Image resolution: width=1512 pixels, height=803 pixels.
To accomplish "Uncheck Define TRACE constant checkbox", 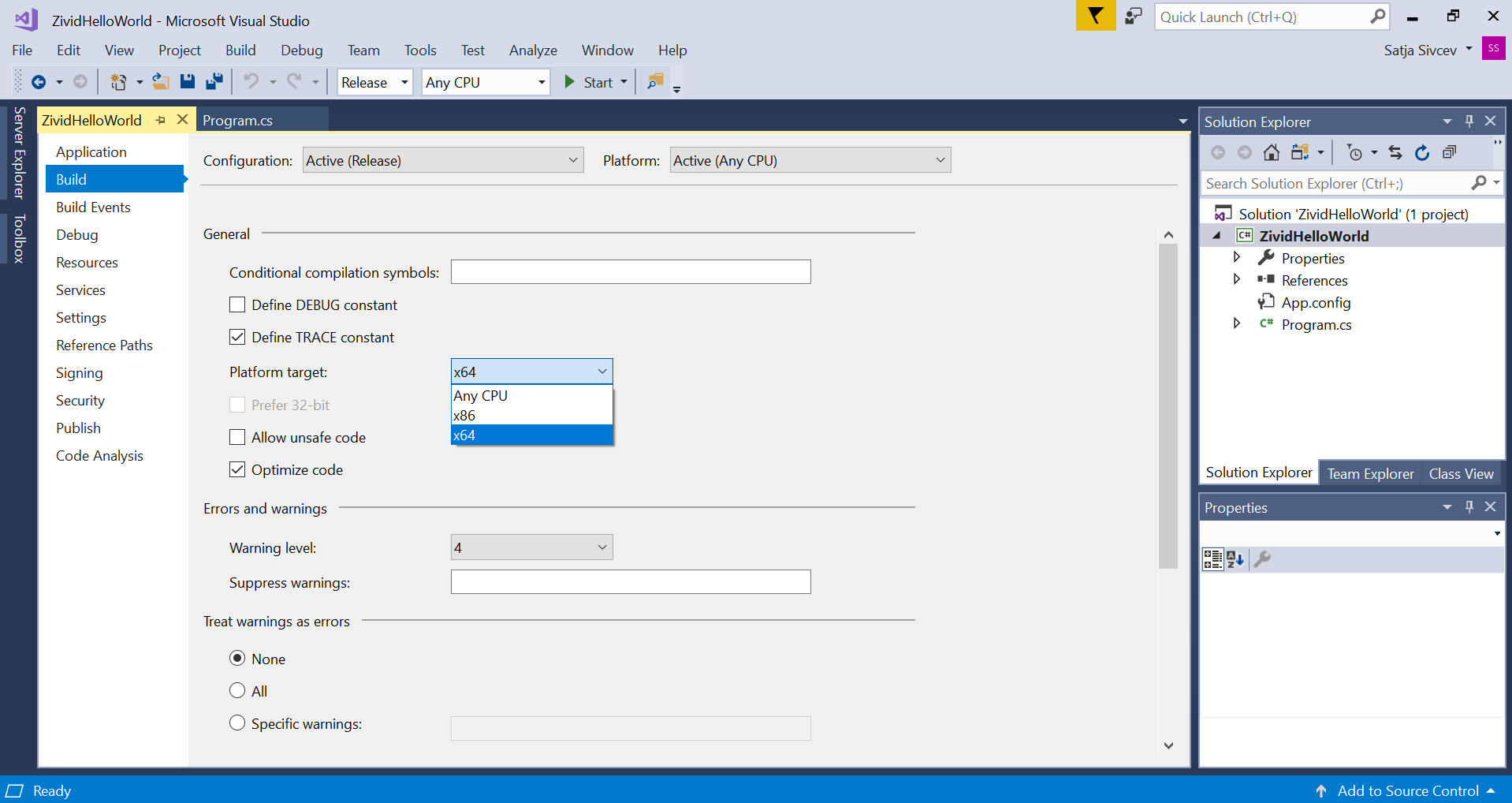I will coord(237,337).
